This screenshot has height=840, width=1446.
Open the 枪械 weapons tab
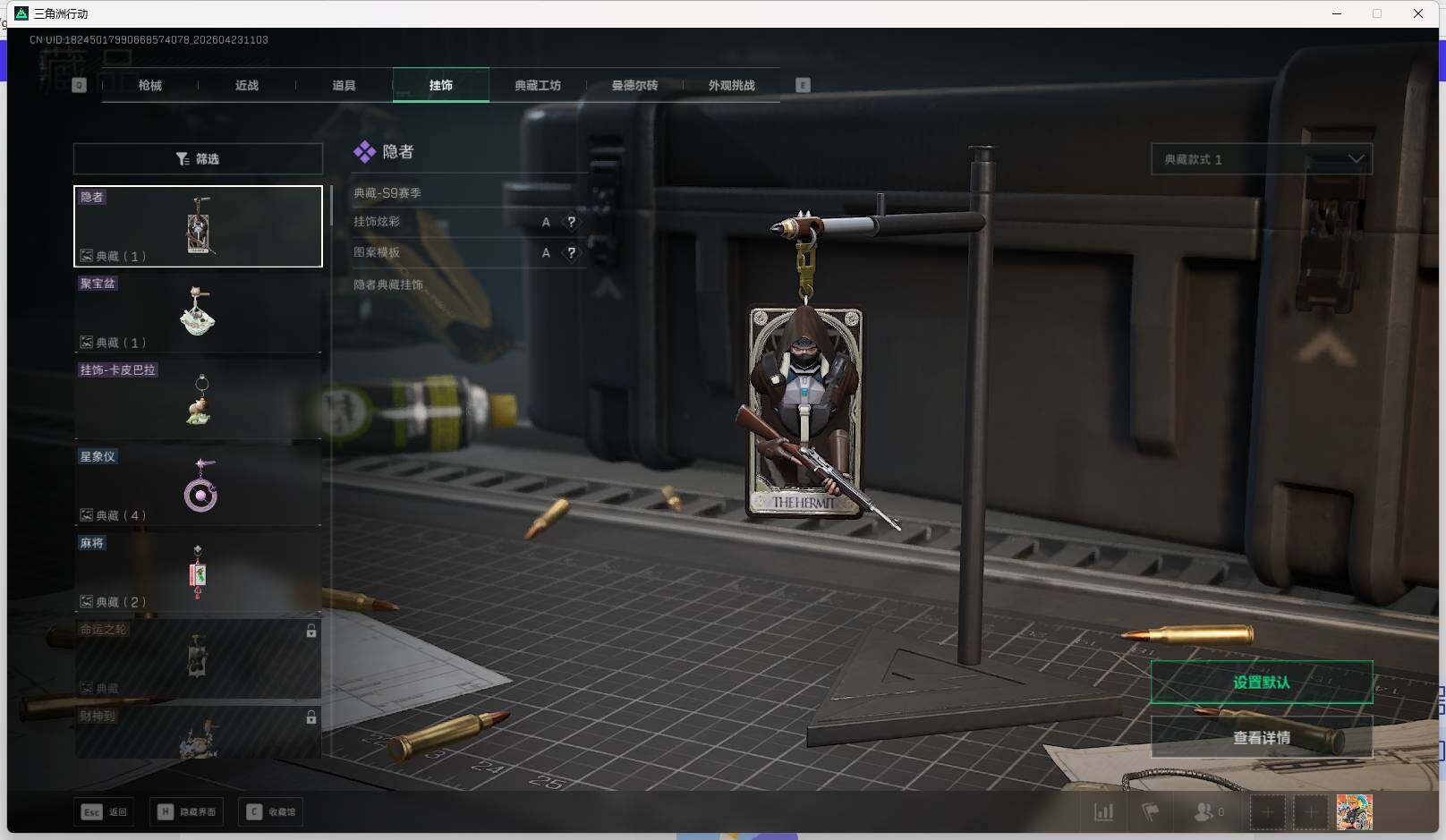click(x=150, y=85)
